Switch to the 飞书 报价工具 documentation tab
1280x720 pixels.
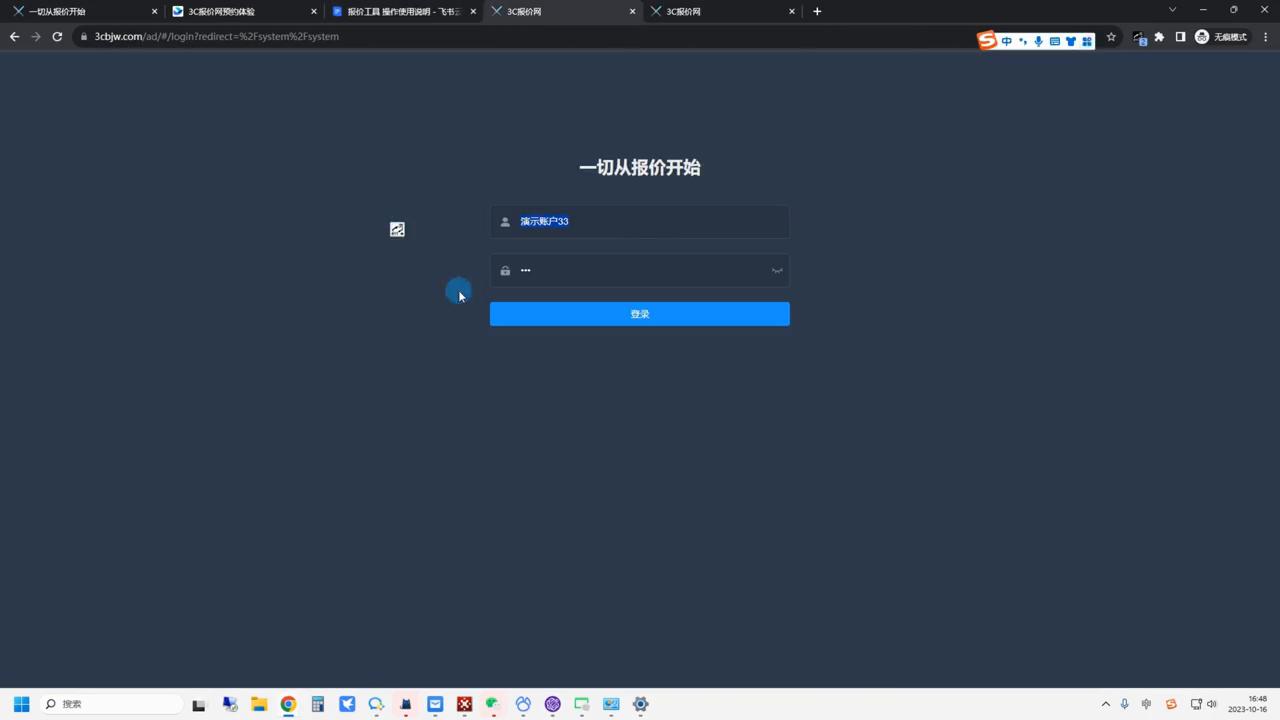point(400,11)
